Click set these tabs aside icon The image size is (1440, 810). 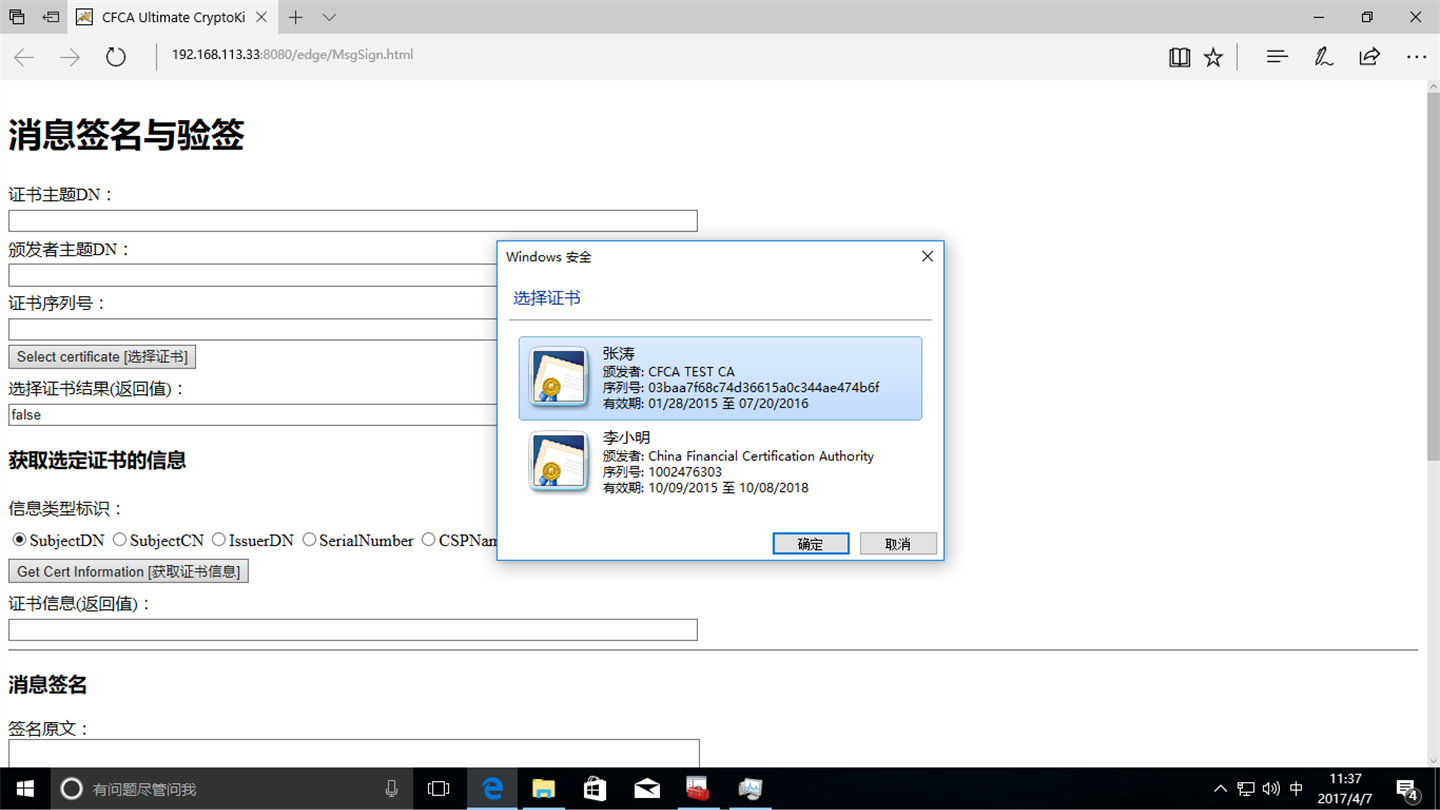pyautogui.click(x=51, y=17)
